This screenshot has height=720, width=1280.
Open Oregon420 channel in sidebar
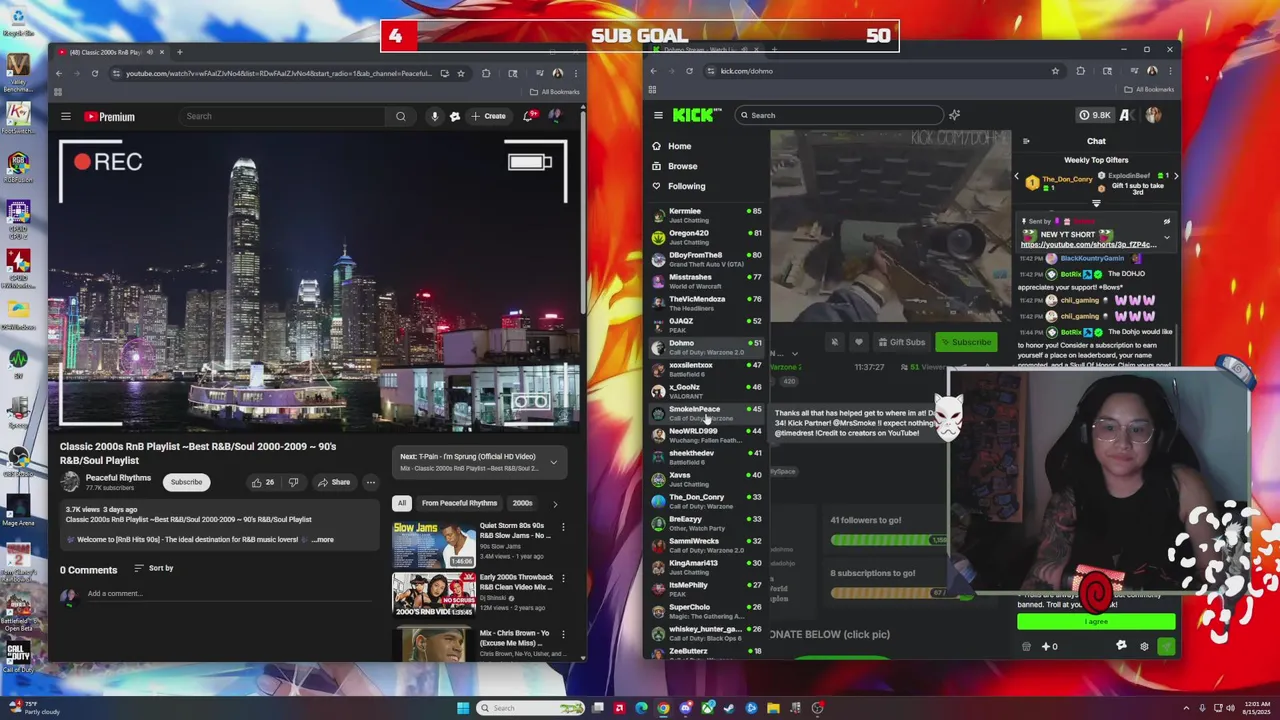point(706,237)
